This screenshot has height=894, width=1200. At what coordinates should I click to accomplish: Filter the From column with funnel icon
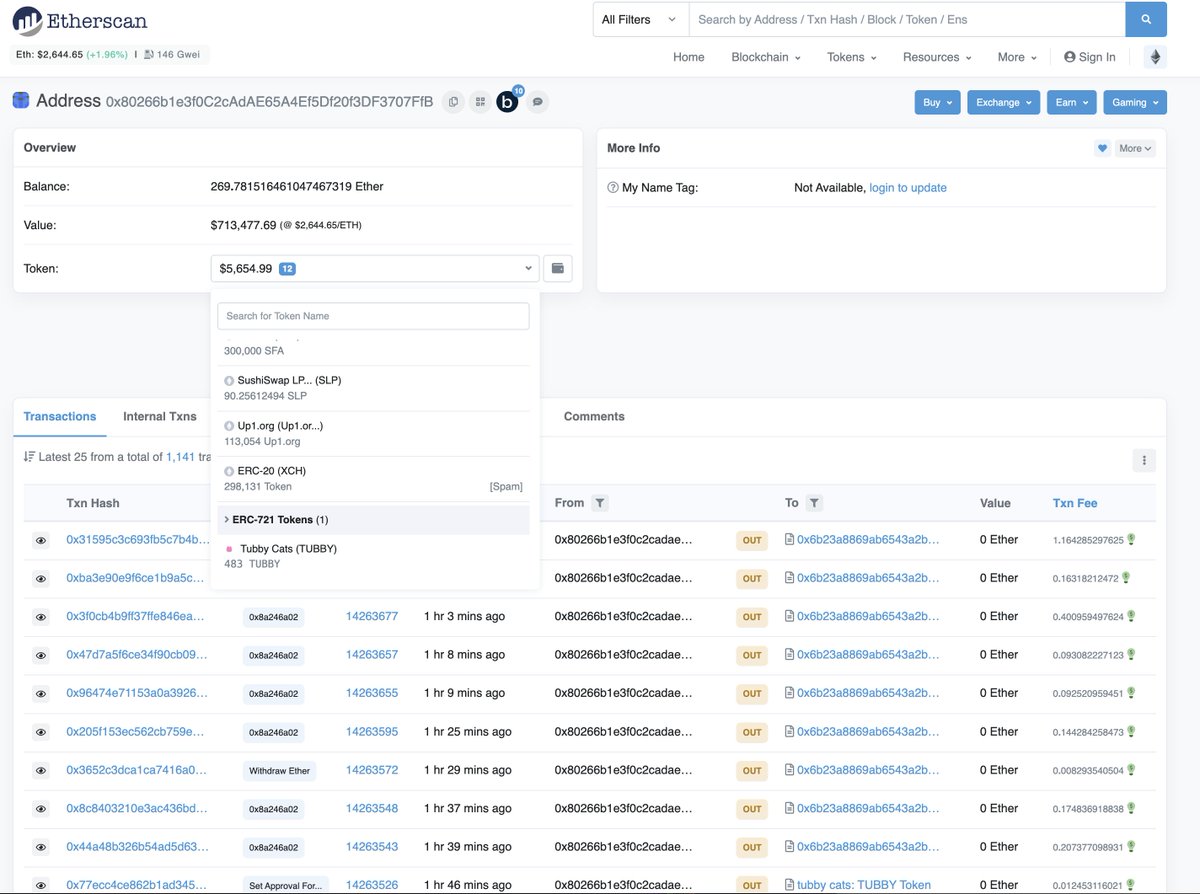(599, 503)
